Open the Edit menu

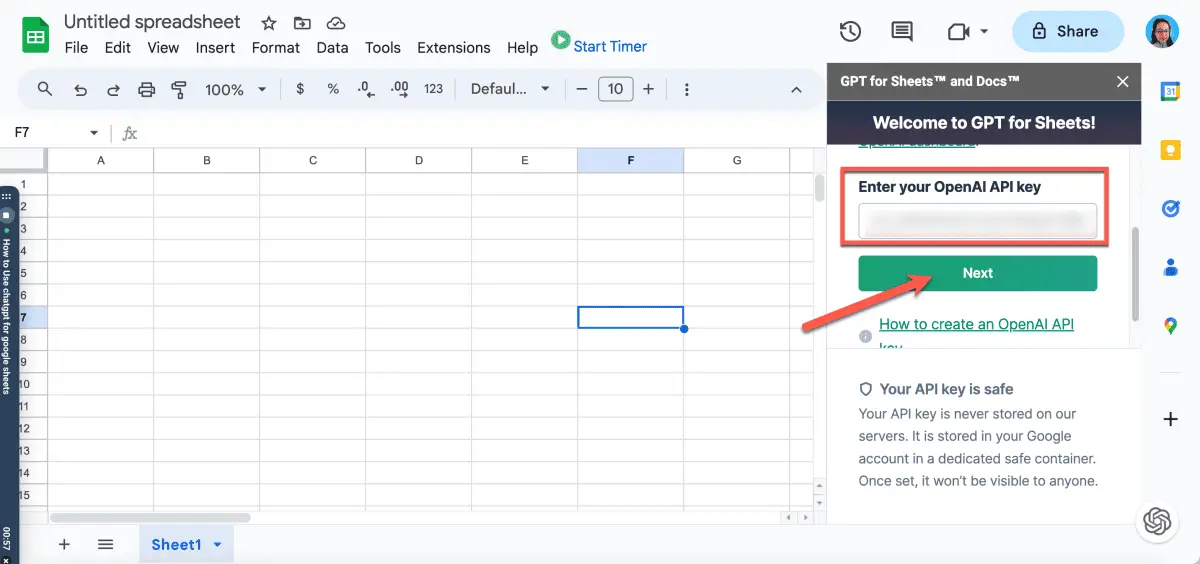(117, 47)
